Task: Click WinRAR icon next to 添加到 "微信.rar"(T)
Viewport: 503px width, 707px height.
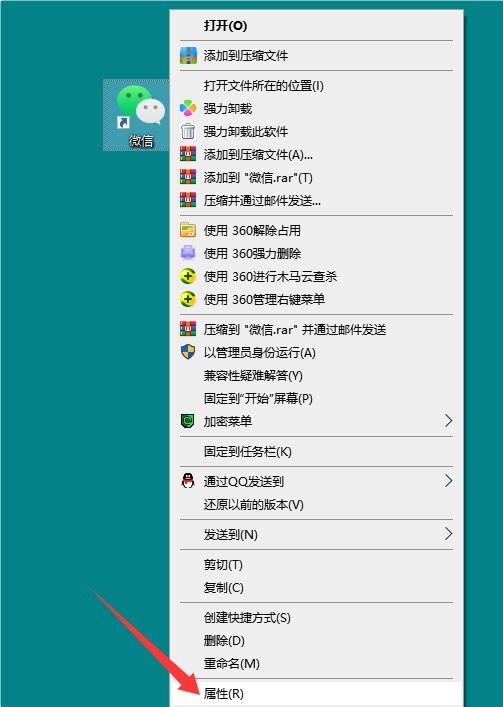Action: (x=188, y=177)
